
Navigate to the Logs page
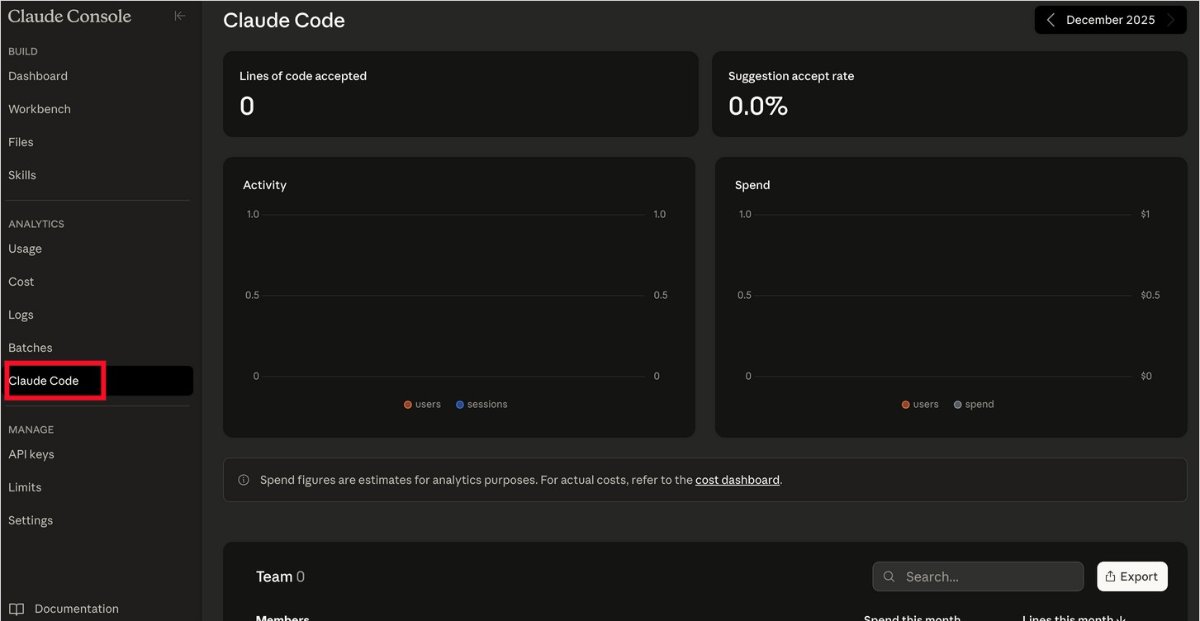[21, 315]
